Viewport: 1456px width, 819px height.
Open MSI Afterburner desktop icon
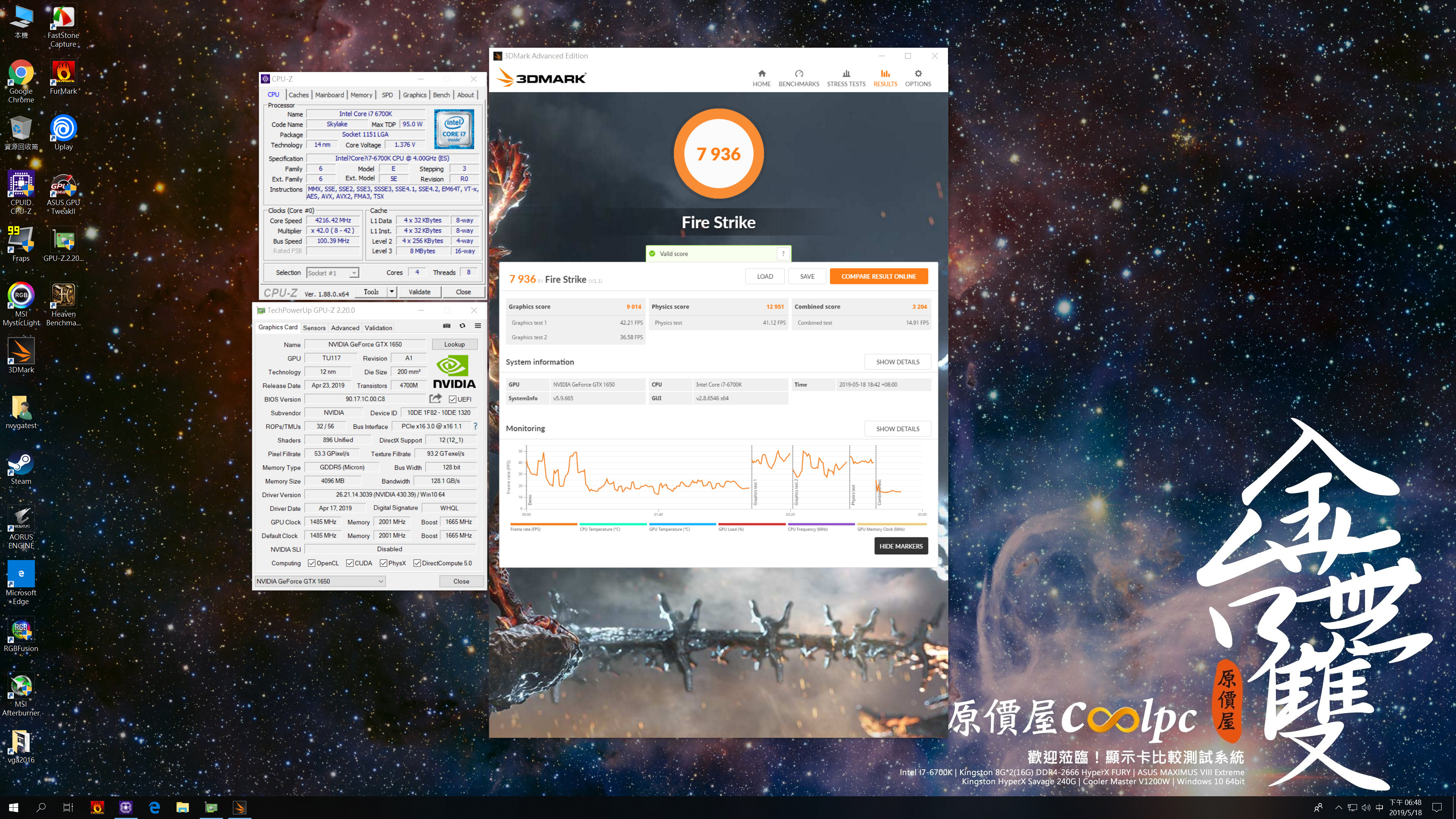click(21, 695)
